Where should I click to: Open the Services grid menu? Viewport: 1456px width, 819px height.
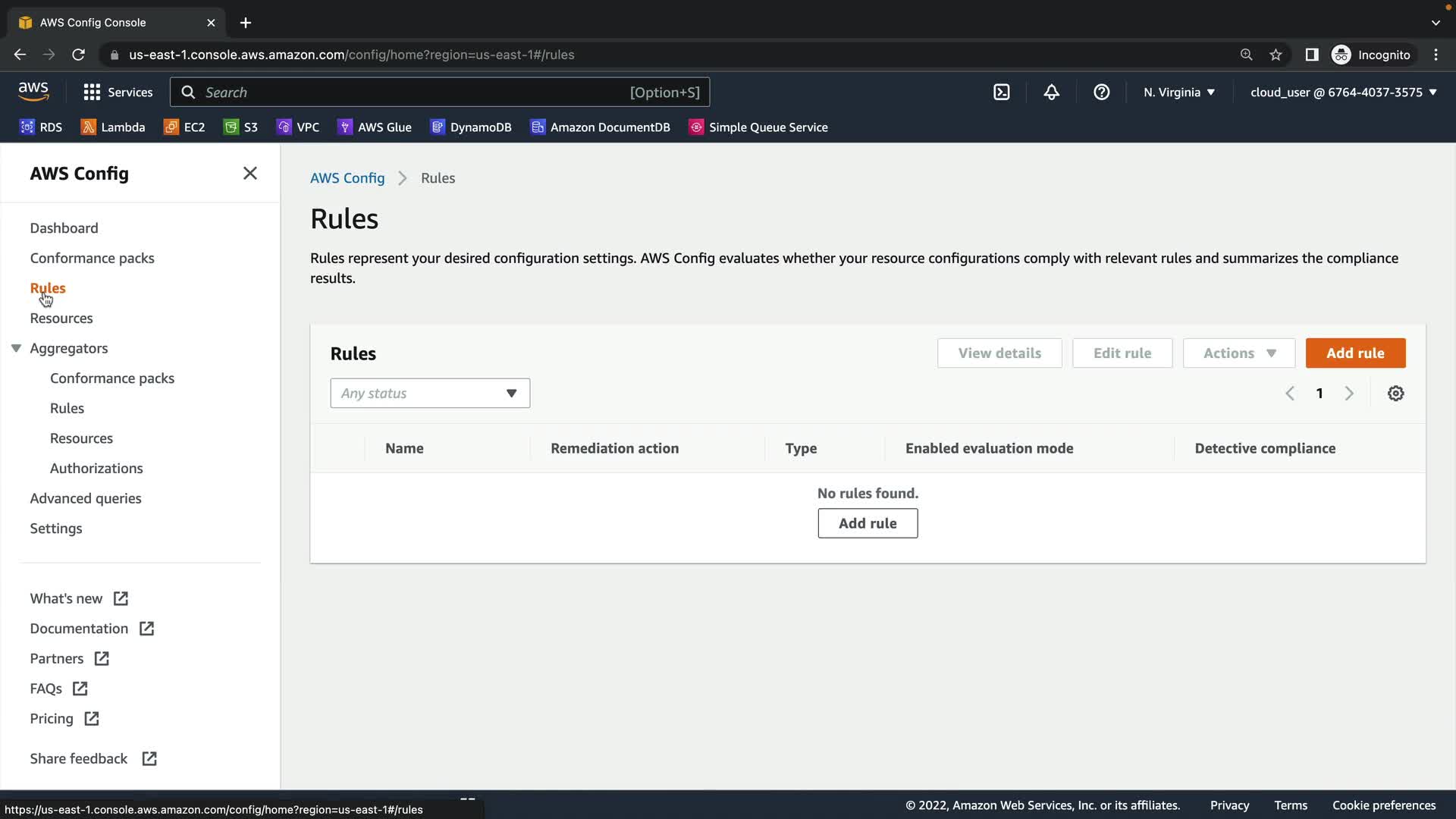click(118, 93)
